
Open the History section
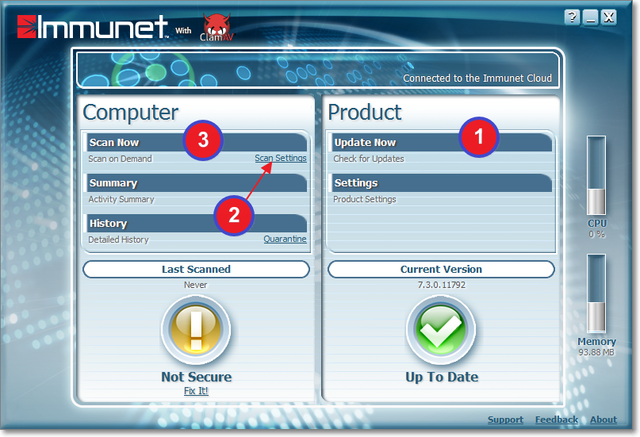coord(109,224)
